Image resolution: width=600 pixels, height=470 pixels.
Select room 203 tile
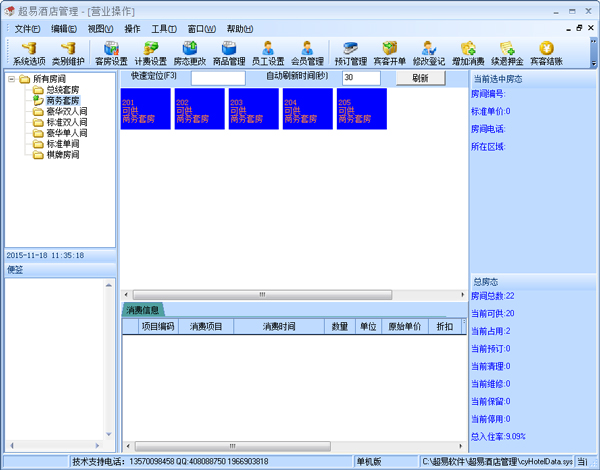[x=254, y=109]
